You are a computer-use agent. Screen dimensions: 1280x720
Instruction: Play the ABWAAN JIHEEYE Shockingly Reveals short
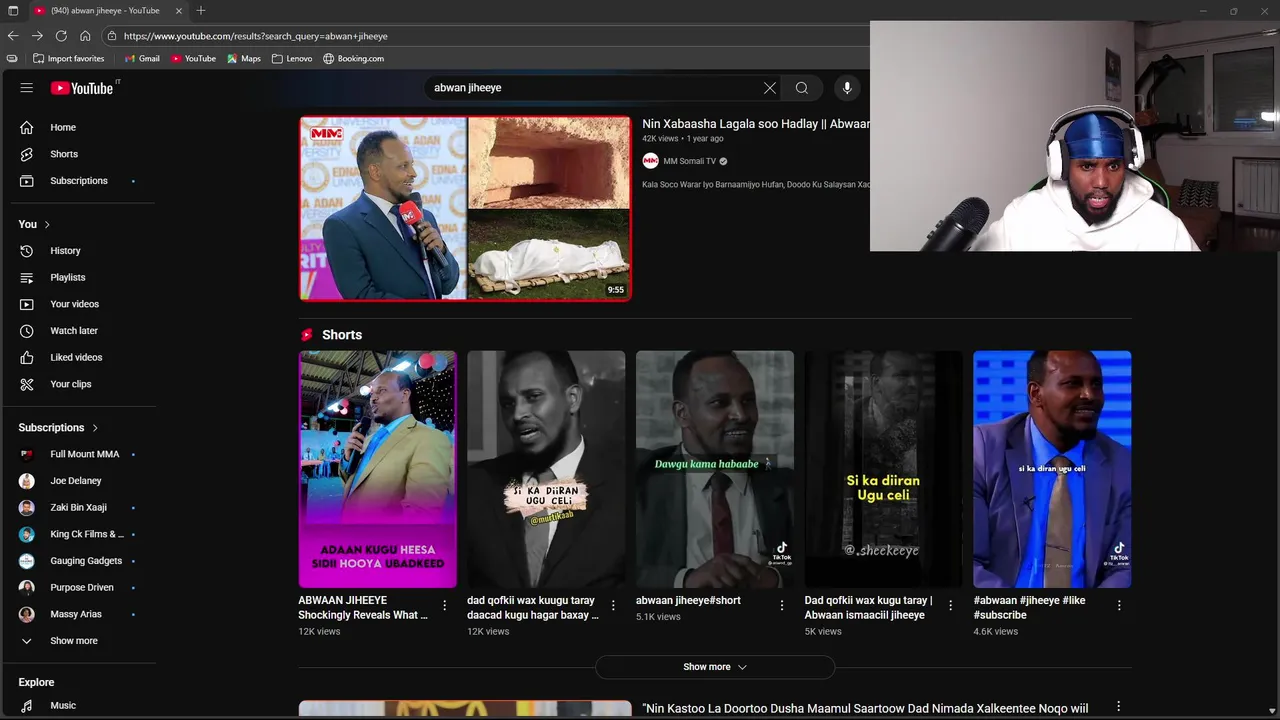pos(377,469)
